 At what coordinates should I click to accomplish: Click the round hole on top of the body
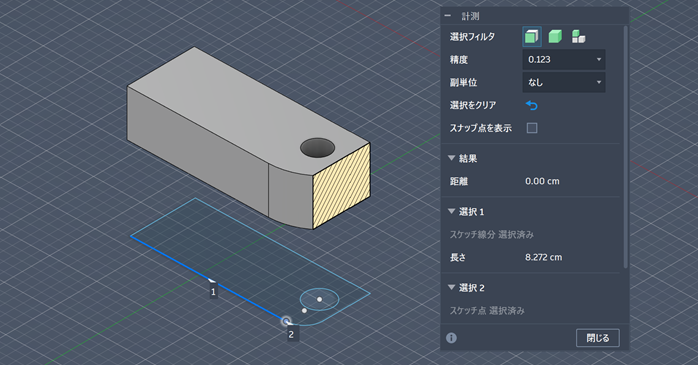click(x=317, y=148)
